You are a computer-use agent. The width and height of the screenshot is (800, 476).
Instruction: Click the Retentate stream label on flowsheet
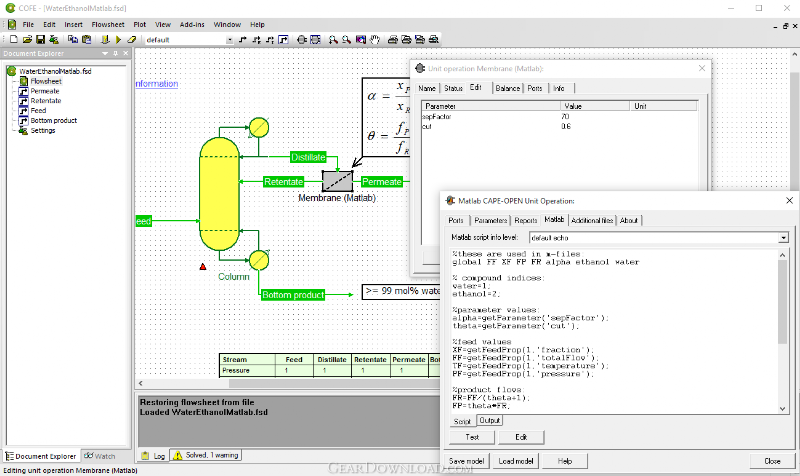(x=284, y=182)
